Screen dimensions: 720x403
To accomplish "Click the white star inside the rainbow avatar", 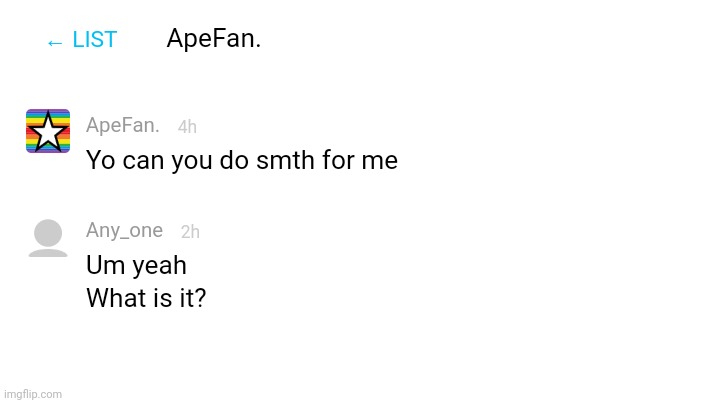I will (48, 132).
